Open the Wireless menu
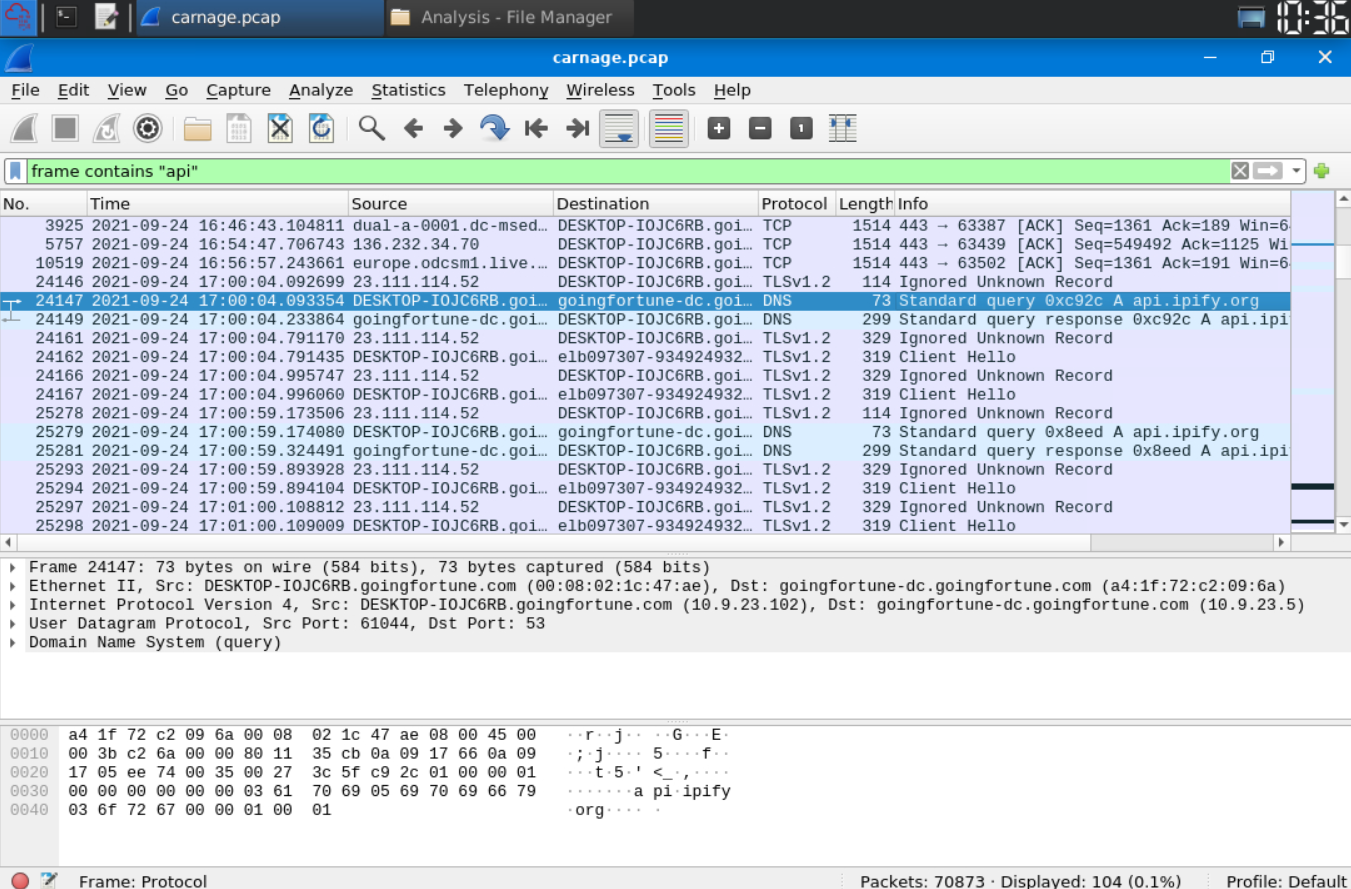This screenshot has height=889, width=1351. point(600,90)
